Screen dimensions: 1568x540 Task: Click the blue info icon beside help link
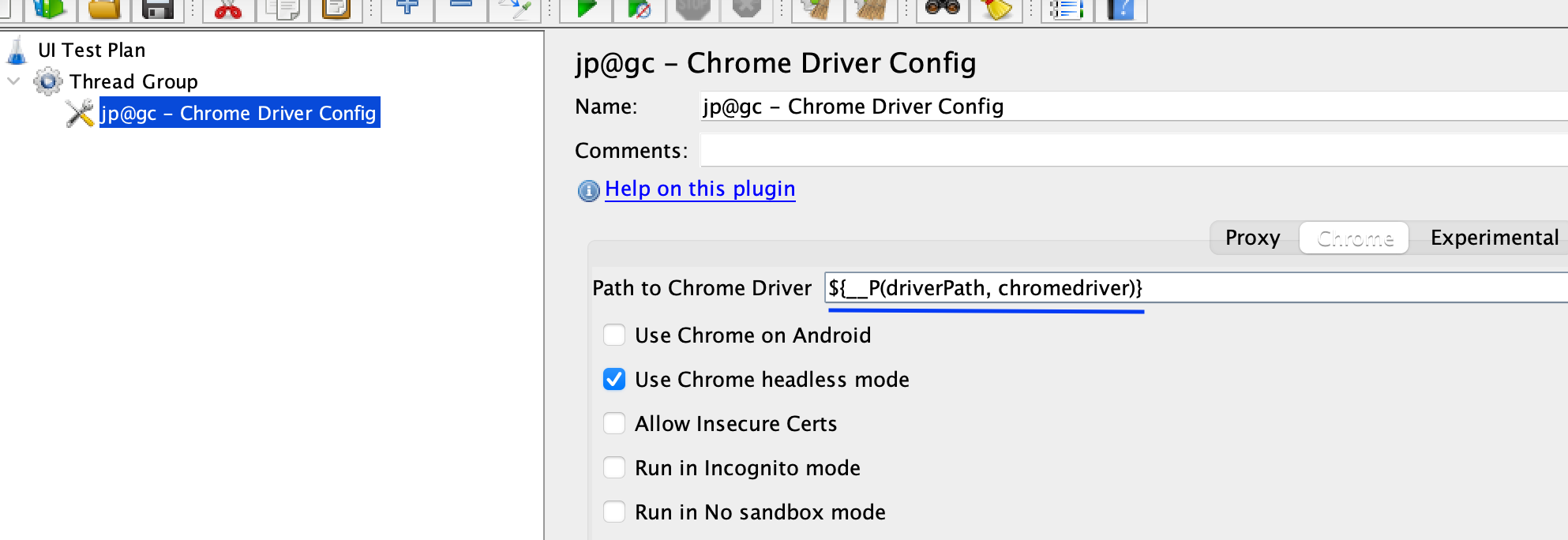588,190
